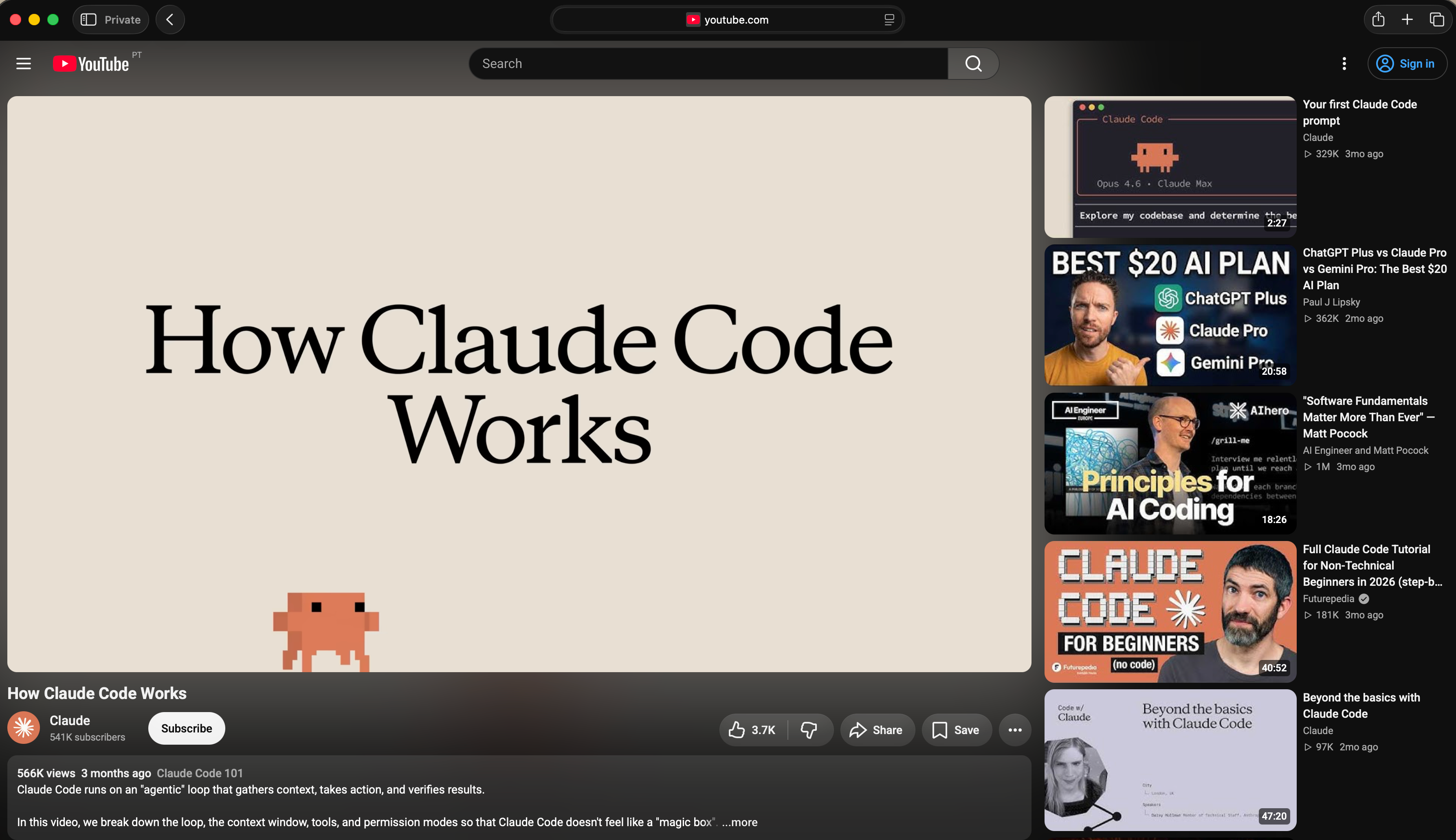This screenshot has width=1456, height=840.
Task: Click the magnifying glass search button
Action: (973, 64)
